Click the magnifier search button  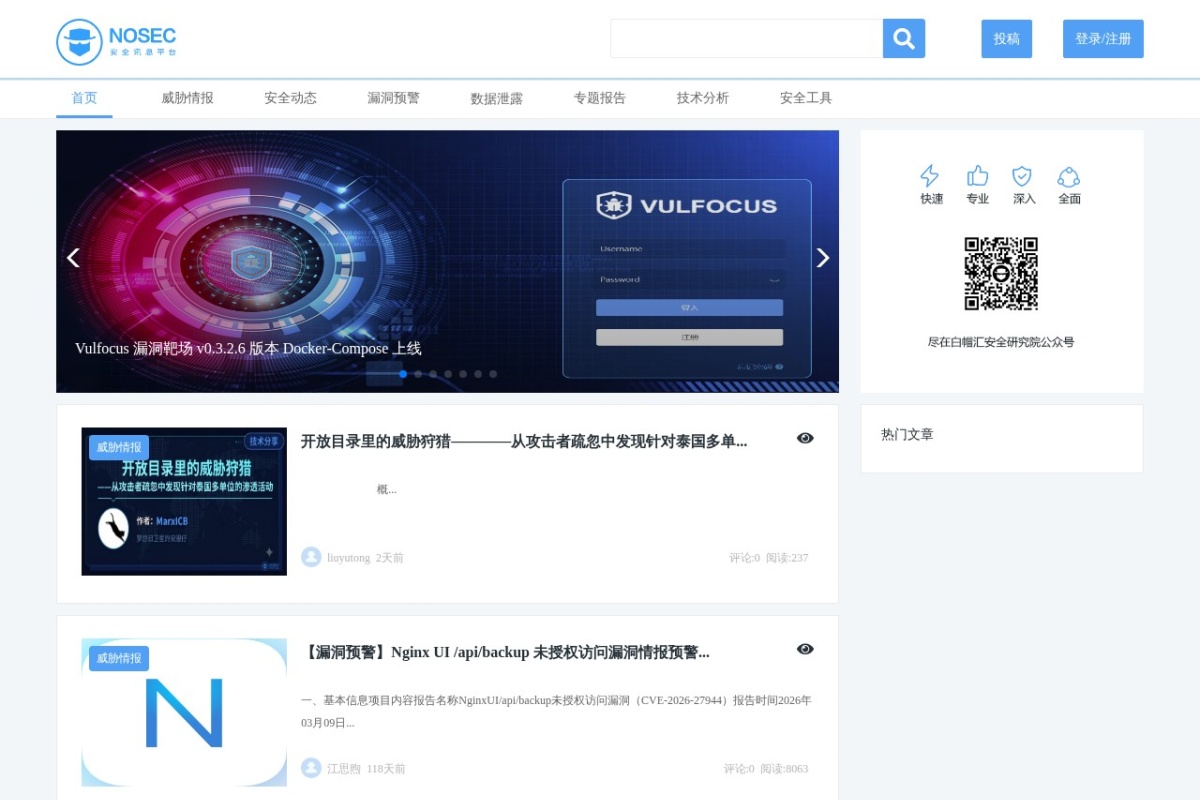(904, 39)
